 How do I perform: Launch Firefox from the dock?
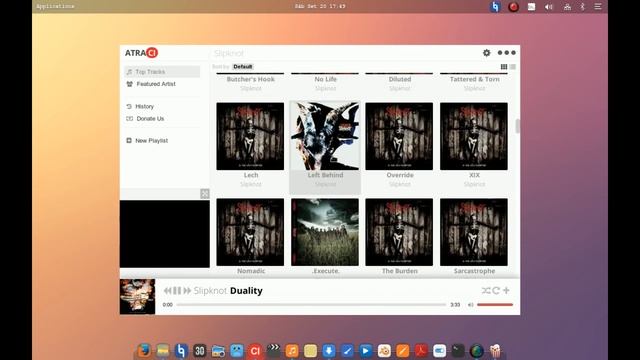[x=143, y=351]
